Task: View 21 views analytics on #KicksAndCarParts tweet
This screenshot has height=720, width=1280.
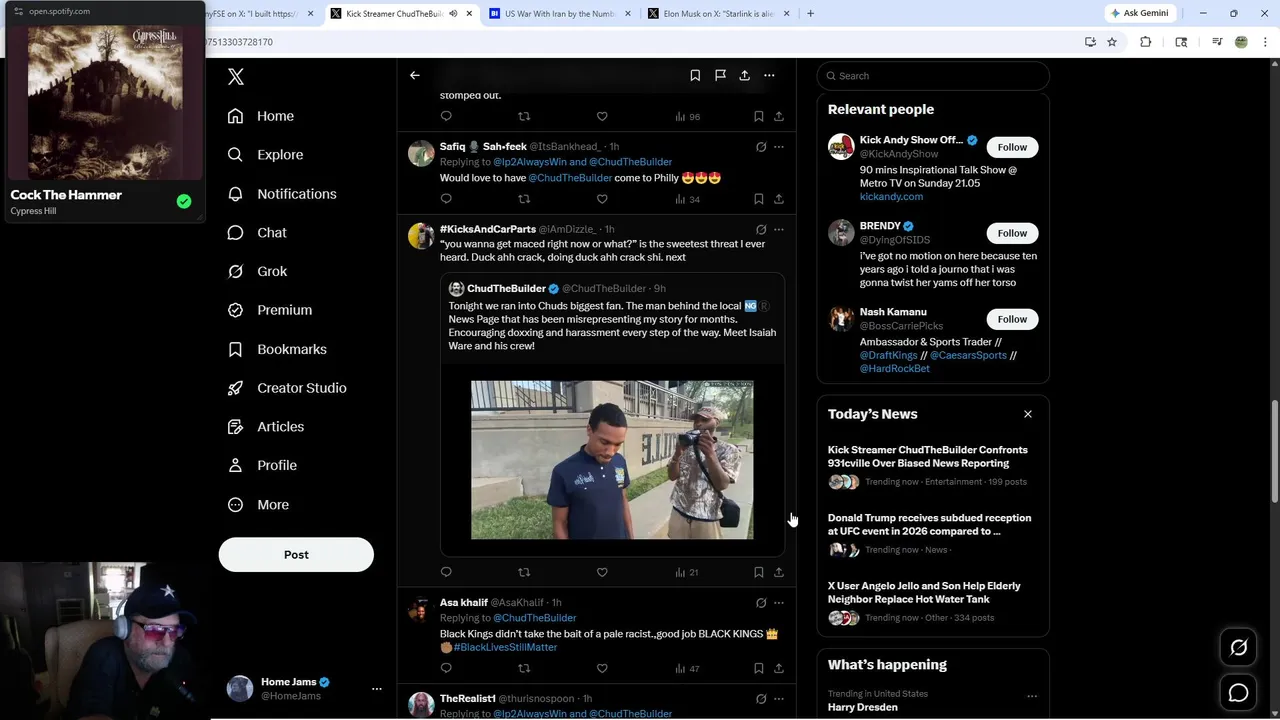Action: point(687,572)
